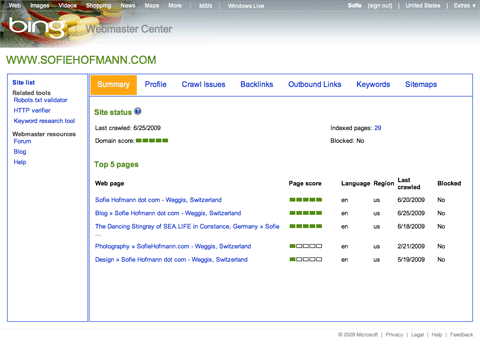
Task: Click the 6/18/2009 last crawled date
Action: pyautogui.click(x=411, y=227)
